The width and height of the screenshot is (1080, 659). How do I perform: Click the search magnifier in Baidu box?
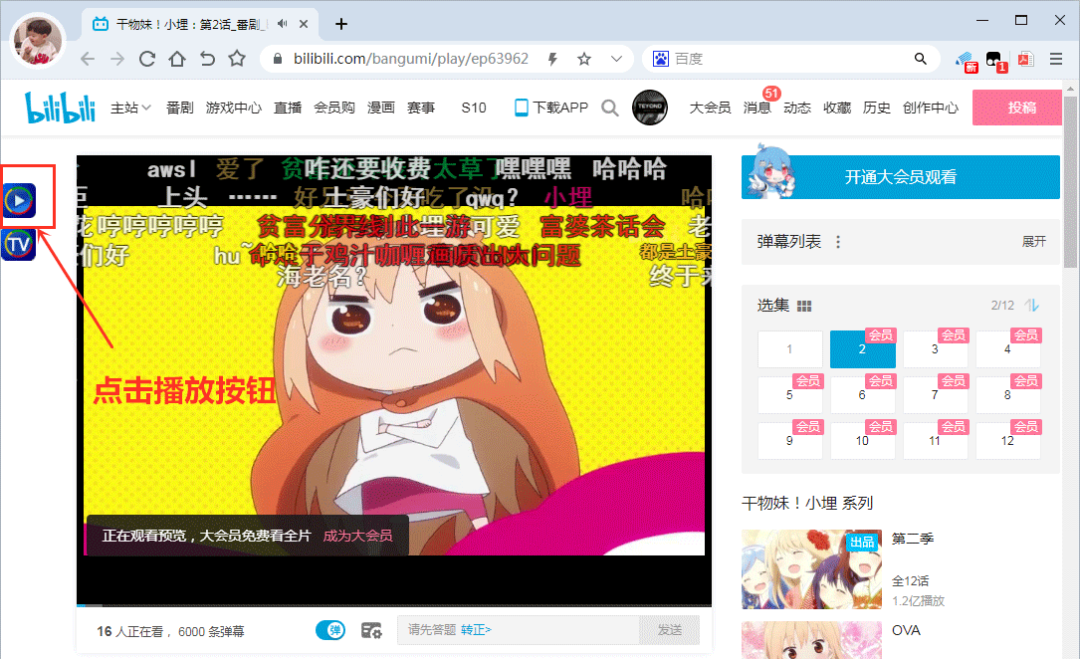920,59
